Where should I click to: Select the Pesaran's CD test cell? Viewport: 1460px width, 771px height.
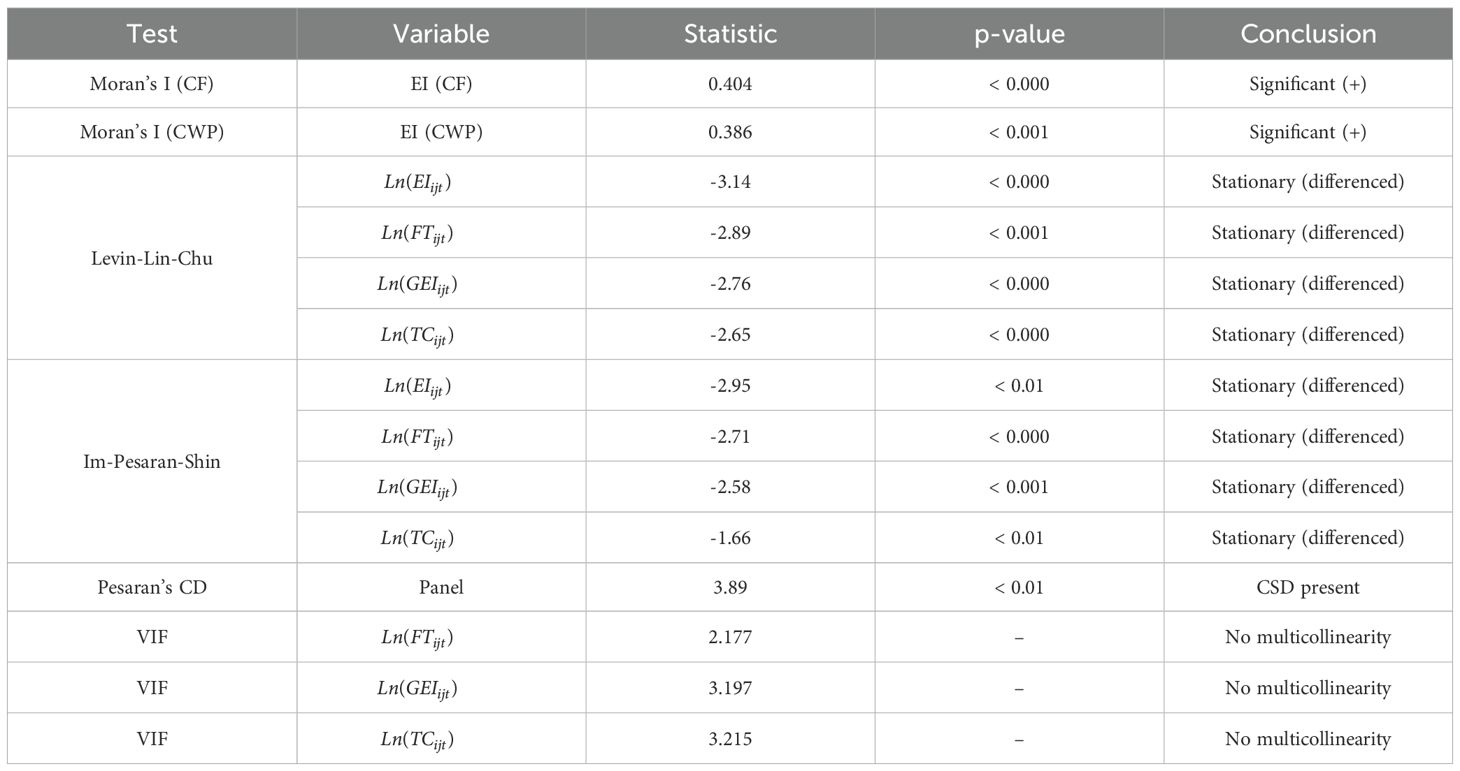pos(152,588)
